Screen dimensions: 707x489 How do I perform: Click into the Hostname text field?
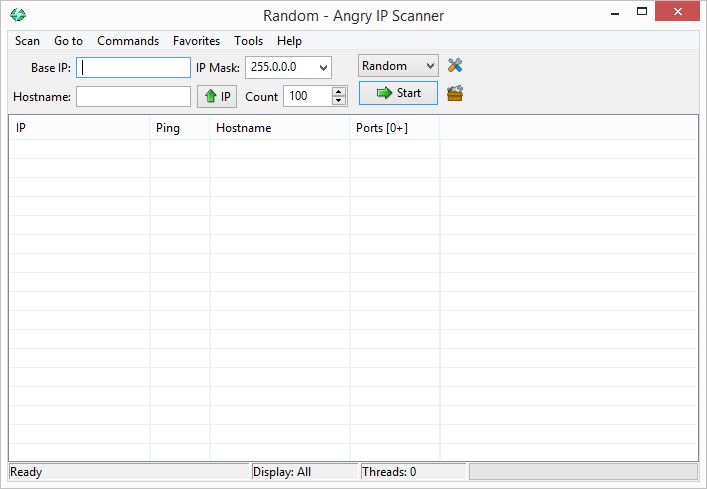pos(133,96)
